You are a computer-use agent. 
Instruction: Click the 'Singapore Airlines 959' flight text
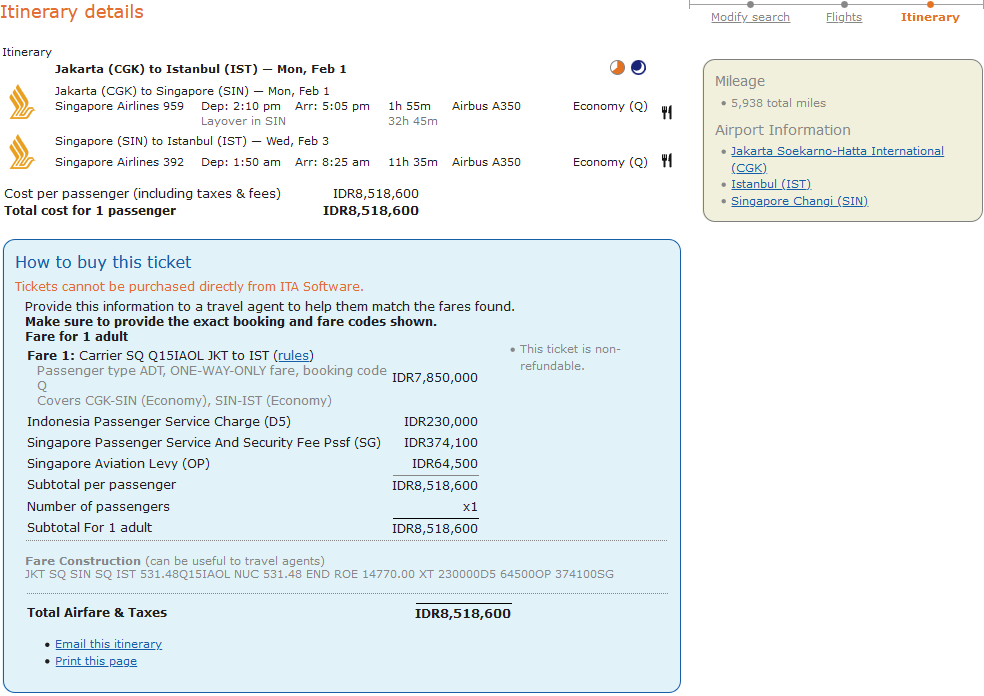119,106
